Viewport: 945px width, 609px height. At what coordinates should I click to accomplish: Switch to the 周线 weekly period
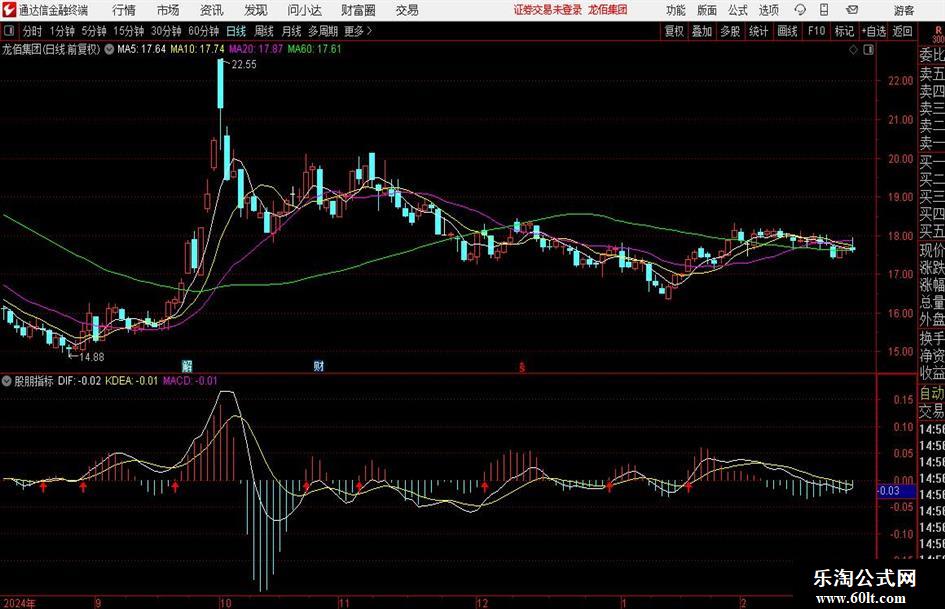(264, 31)
